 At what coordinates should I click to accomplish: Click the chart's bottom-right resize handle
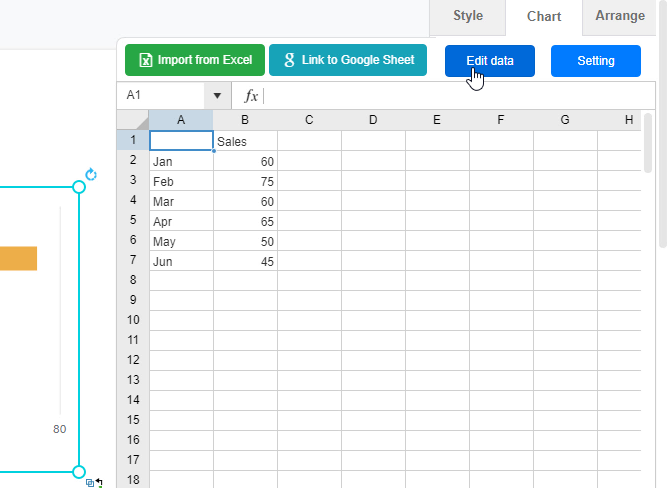pos(79,471)
